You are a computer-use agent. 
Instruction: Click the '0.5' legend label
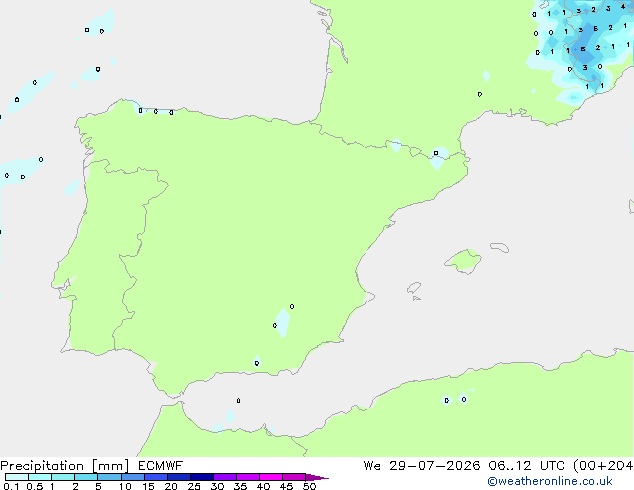click(x=35, y=486)
